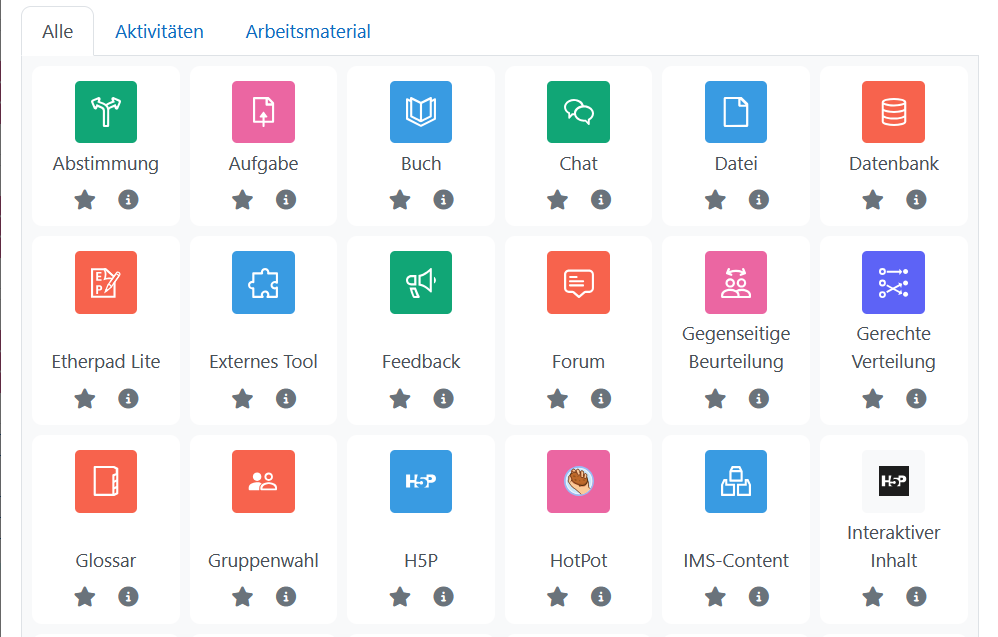Expand info for Gegenseitige Beurteilung

click(759, 399)
